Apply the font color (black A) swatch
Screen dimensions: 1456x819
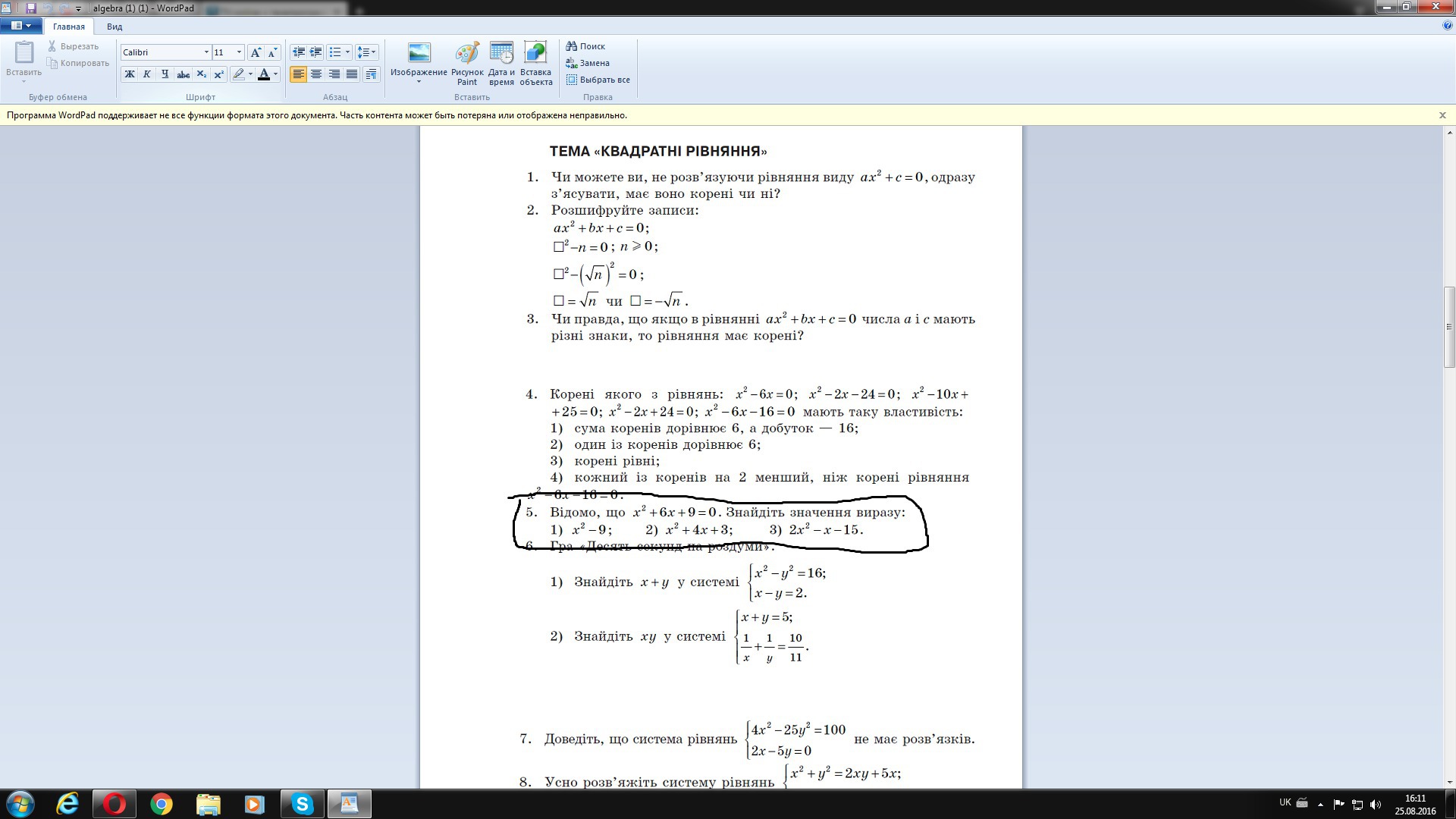264,74
